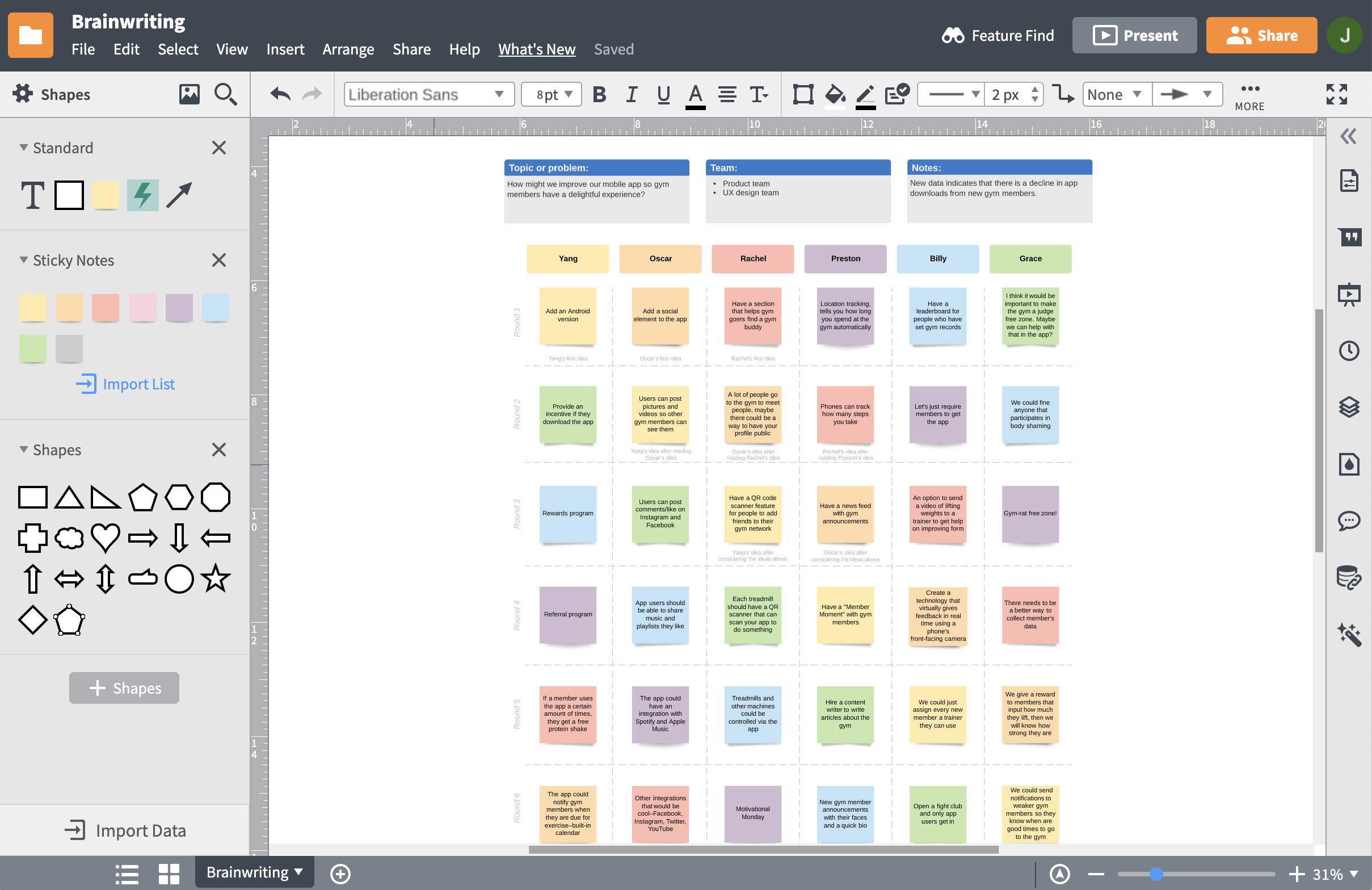This screenshot has width=1372, height=890.
Task: Open the Liberation Sans font dropdown
Action: [x=428, y=94]
